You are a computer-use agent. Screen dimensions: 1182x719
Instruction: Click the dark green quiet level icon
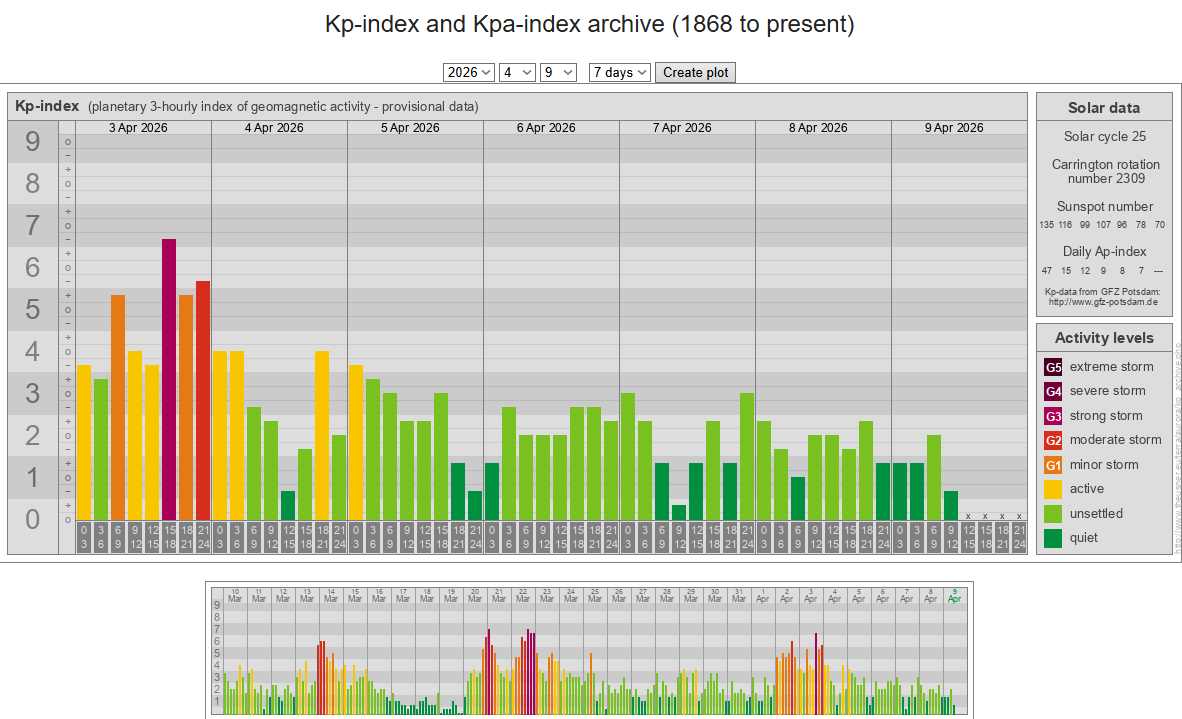pyautogui.click(x=1053, y=538)
